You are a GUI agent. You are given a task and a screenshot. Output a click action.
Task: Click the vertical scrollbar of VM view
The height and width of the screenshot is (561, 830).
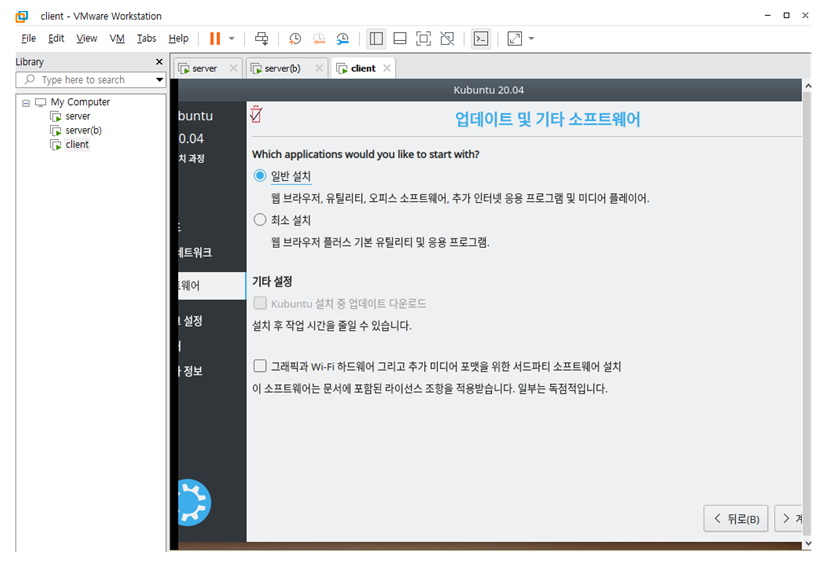point(807,312)
